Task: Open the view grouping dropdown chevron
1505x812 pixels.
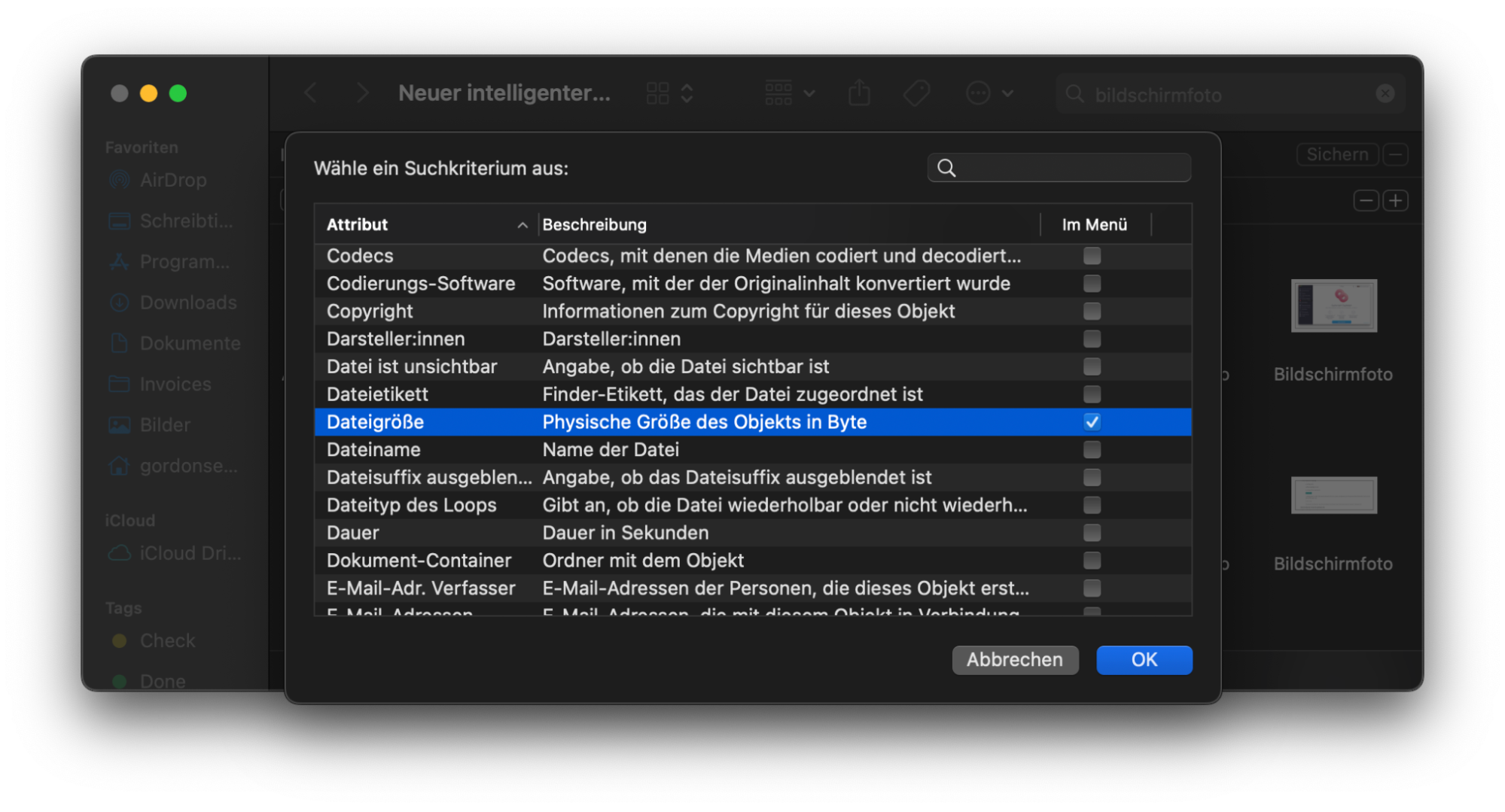Action: pyautogui.click(x=809, y=93)
